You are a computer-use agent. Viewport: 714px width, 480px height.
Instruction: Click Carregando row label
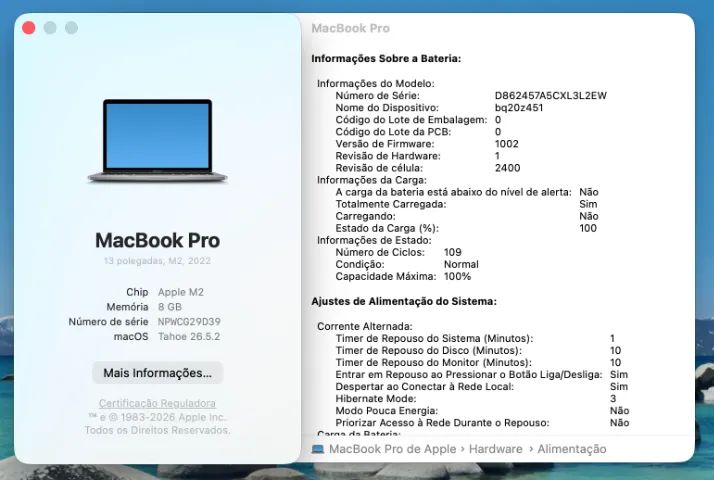coord(365,216)
